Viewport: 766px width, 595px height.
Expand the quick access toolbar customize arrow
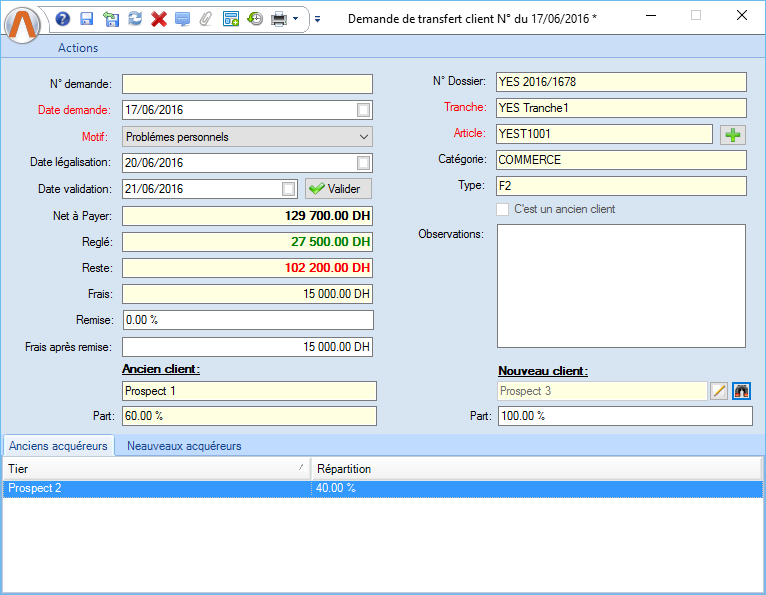(317, 19)
